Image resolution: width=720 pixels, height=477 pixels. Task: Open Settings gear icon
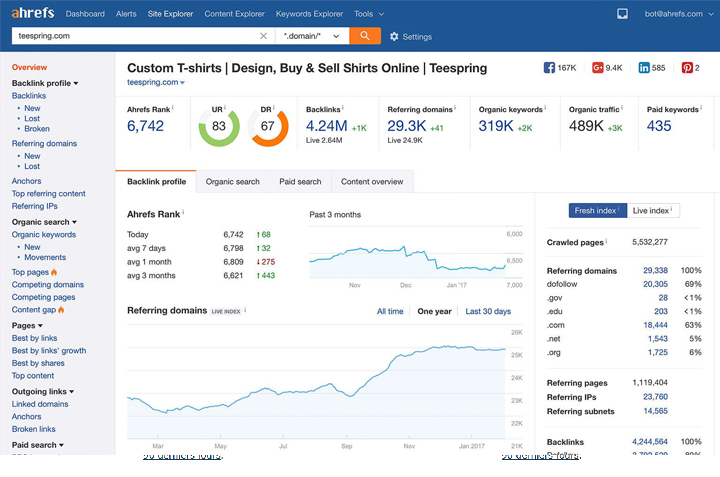[x=394, y=36]
